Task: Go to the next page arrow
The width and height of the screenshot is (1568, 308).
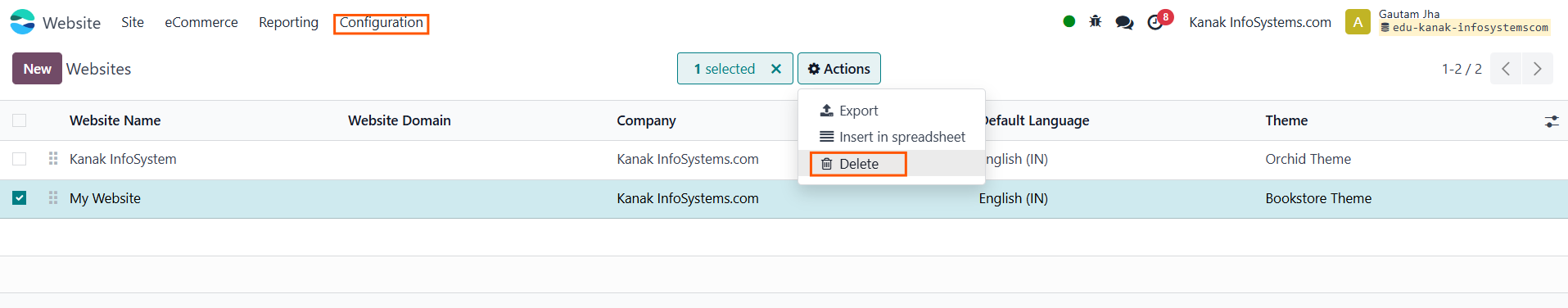Action: point(1537,69)
